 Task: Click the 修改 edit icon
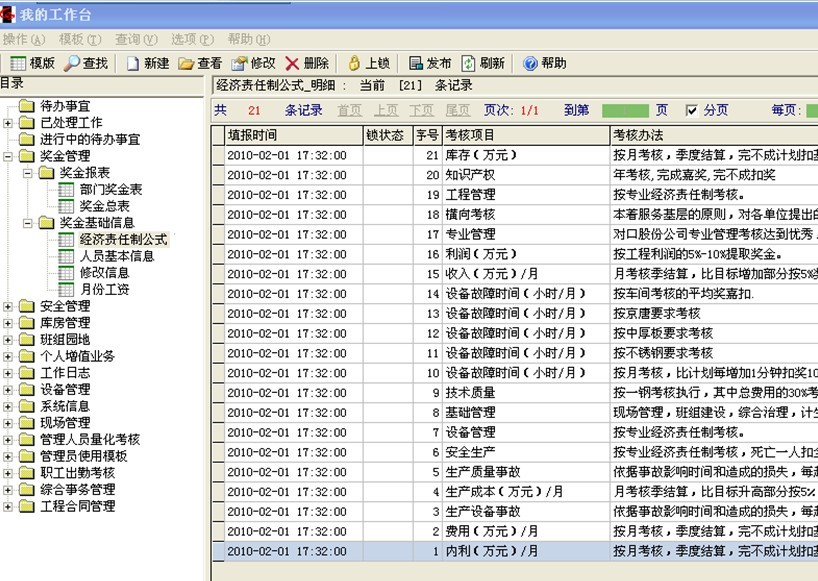point(239,63)
